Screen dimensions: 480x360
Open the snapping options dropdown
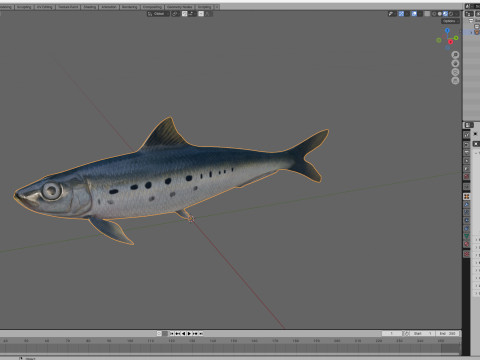192,14
